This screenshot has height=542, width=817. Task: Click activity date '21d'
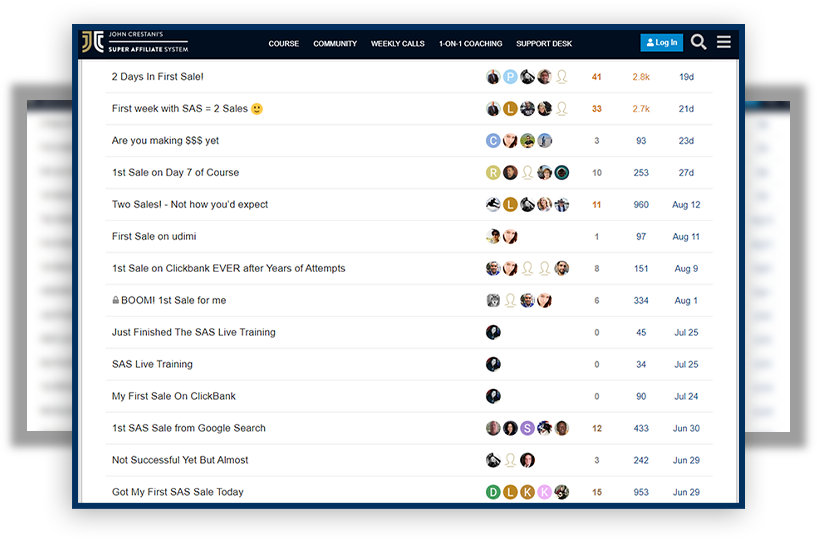coord(686,109)
